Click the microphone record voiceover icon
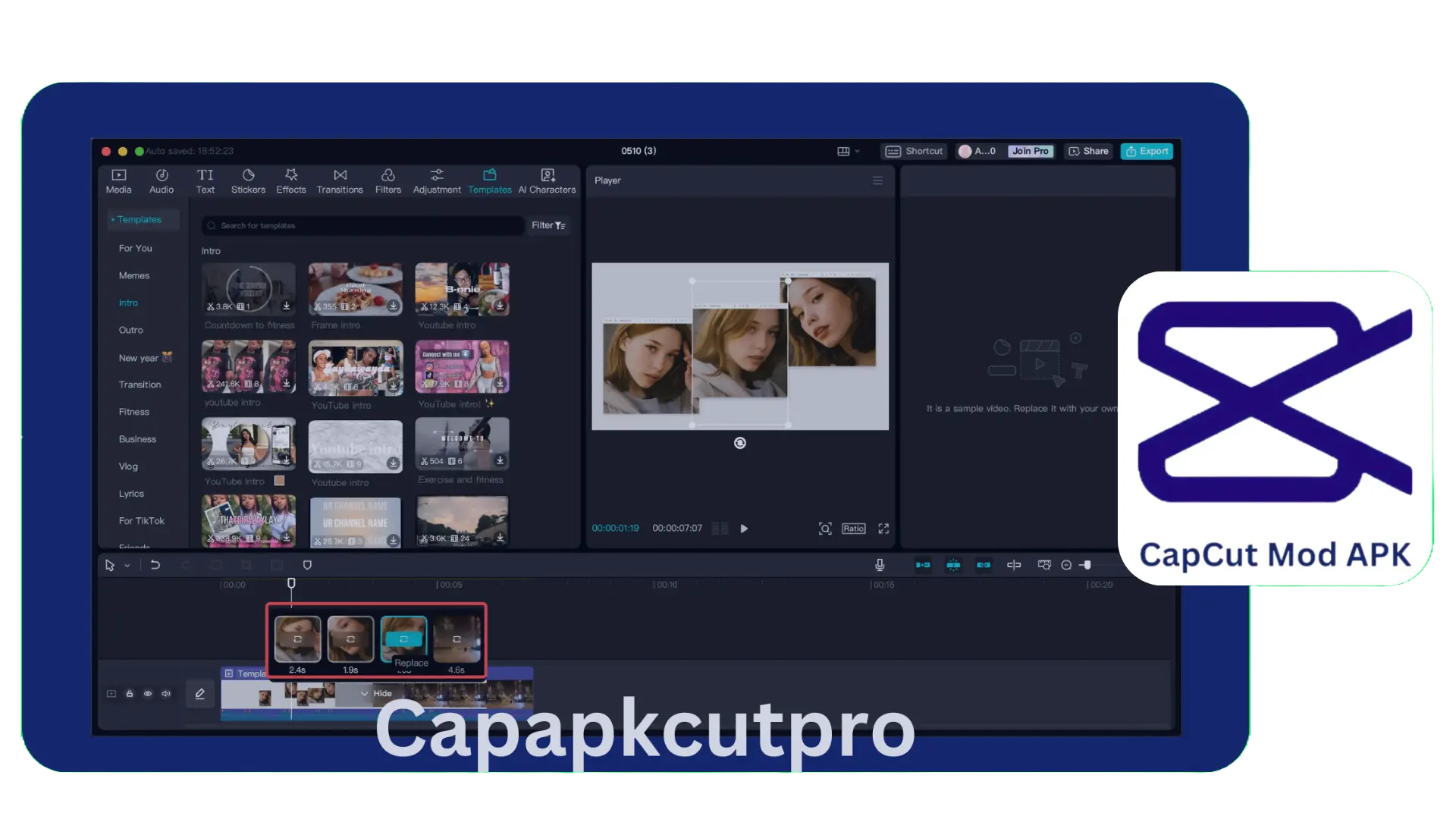Viewport: 1456px width, 819px height. [x=880, y=565]
